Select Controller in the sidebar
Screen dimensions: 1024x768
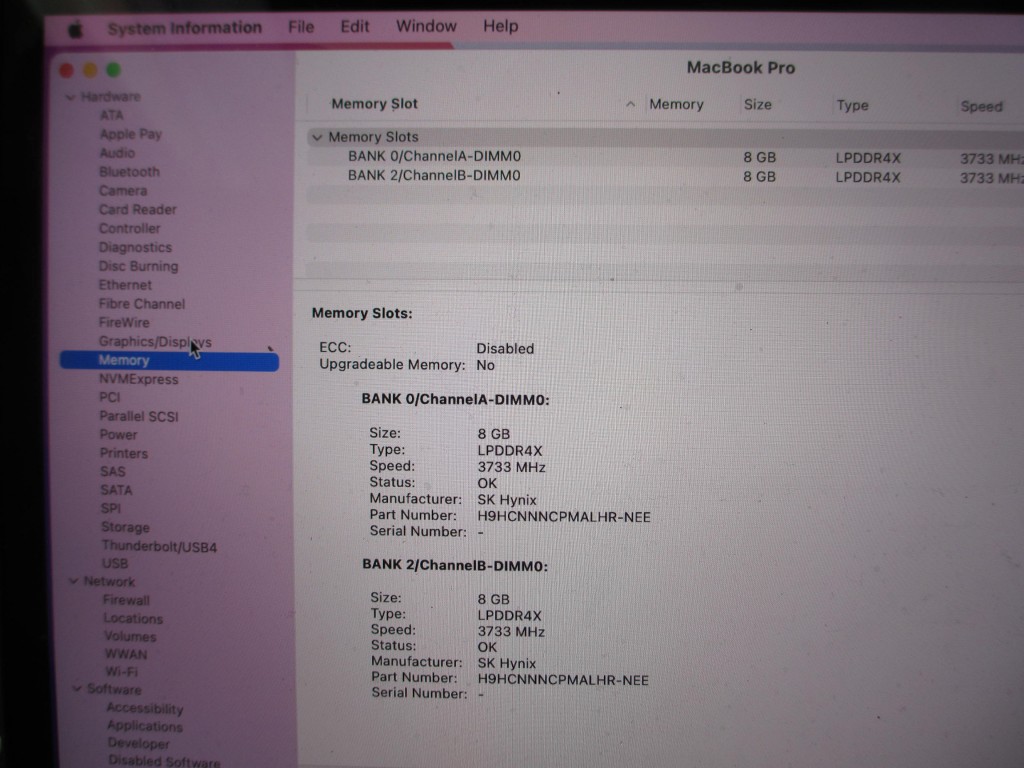pyautogui.click(x=129, y=229)
